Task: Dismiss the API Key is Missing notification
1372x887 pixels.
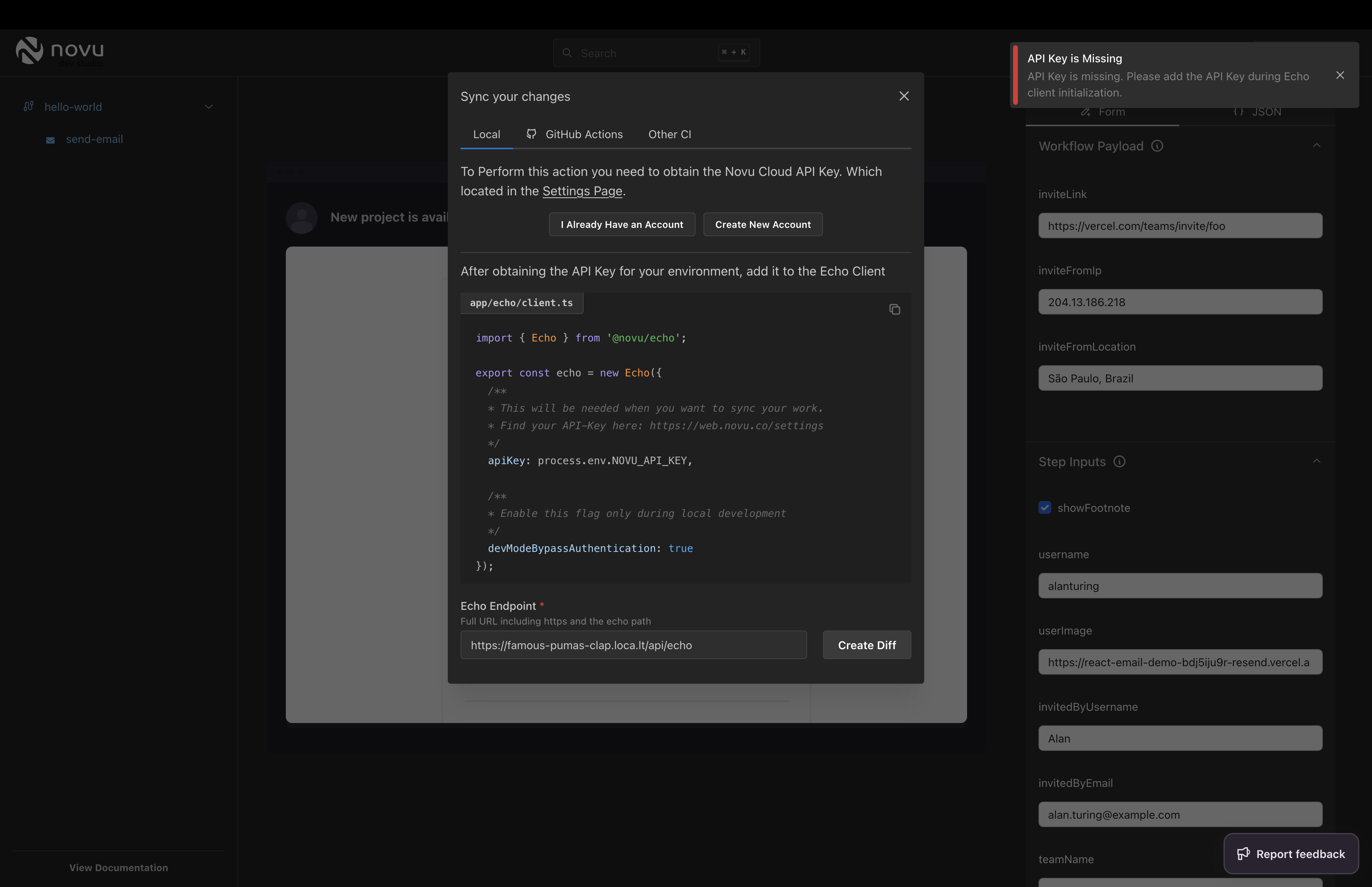Action: 1340,75
